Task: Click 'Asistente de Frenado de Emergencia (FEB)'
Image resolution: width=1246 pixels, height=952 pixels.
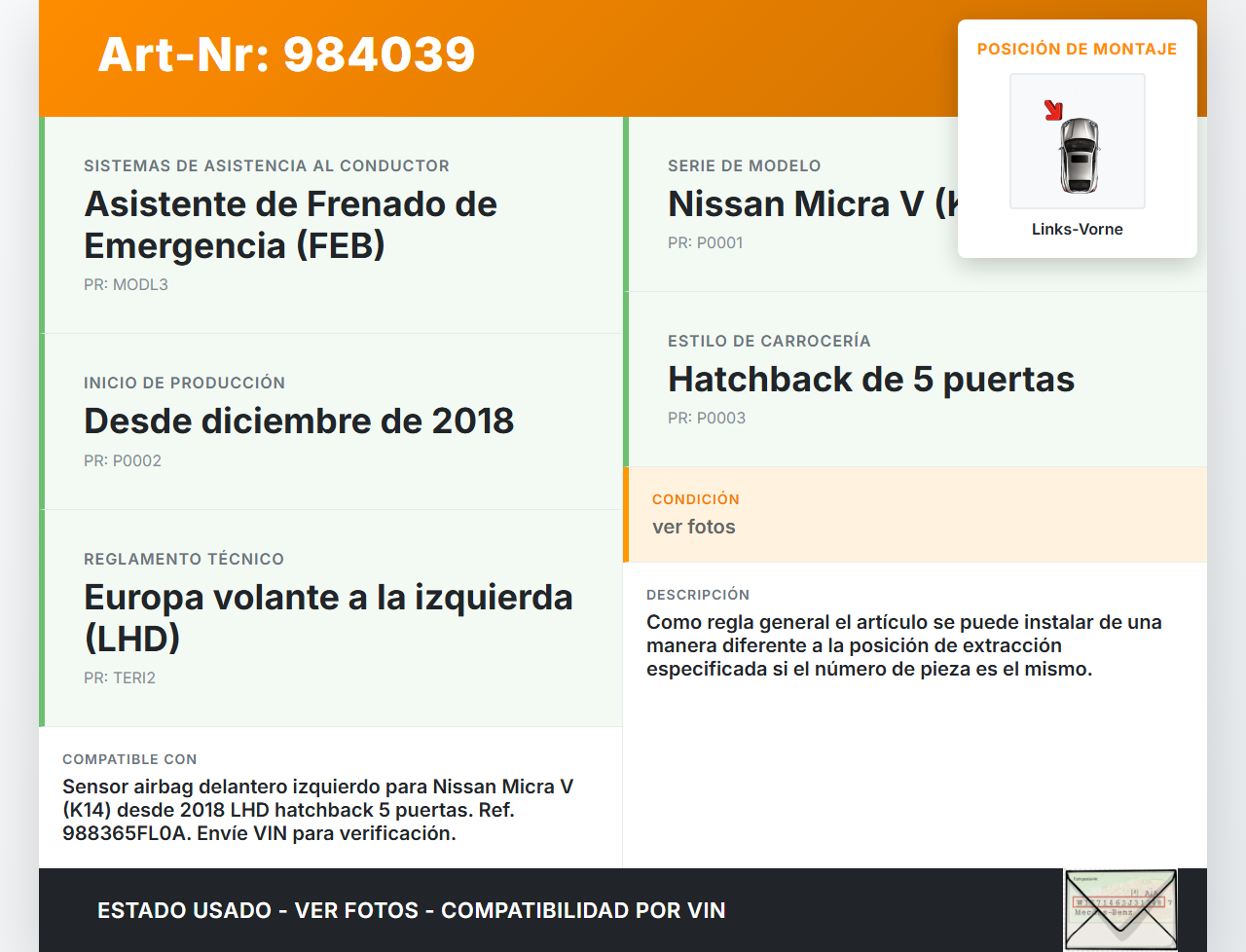Action: click(291, 225)
